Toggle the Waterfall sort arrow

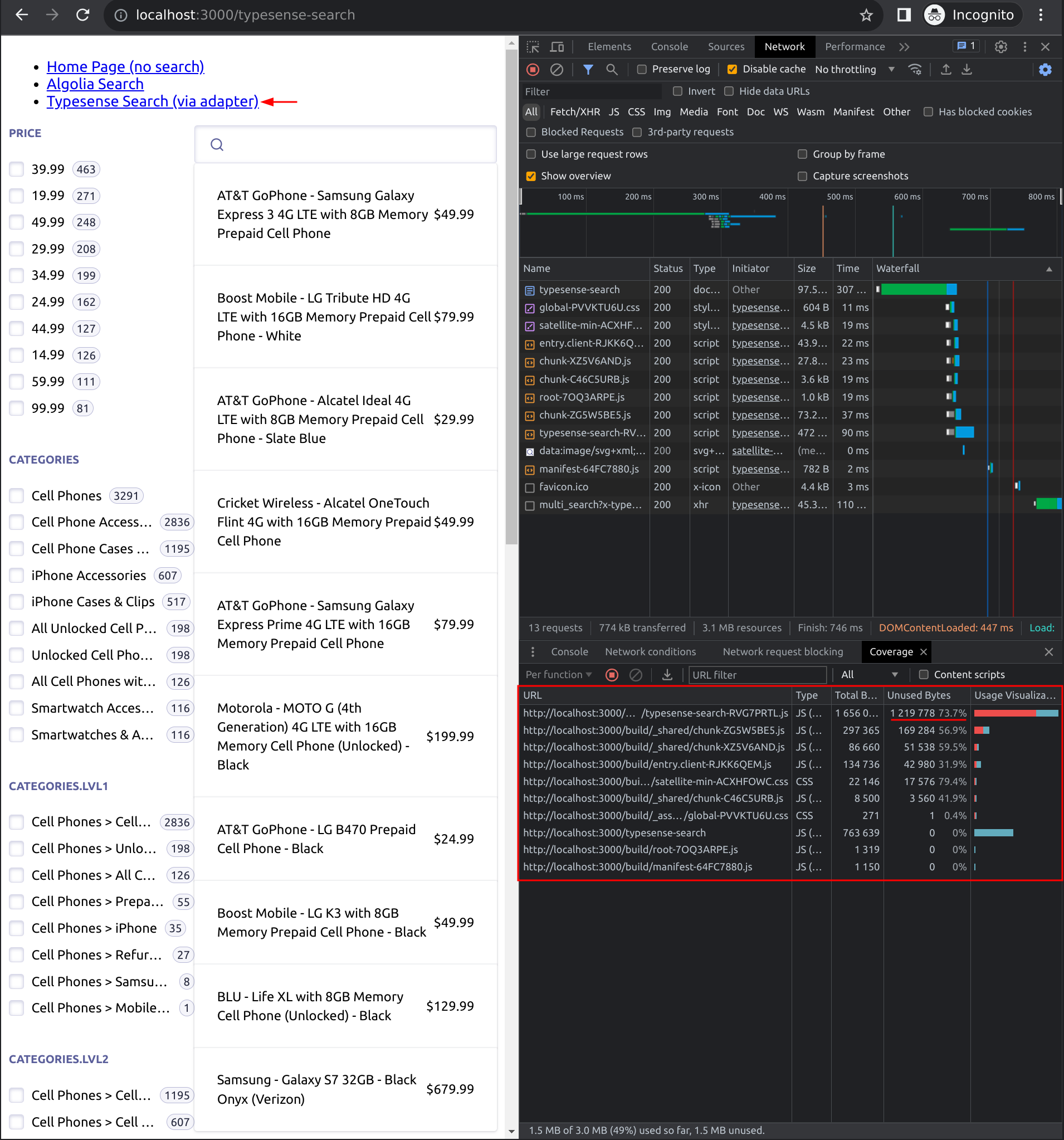1049,269
